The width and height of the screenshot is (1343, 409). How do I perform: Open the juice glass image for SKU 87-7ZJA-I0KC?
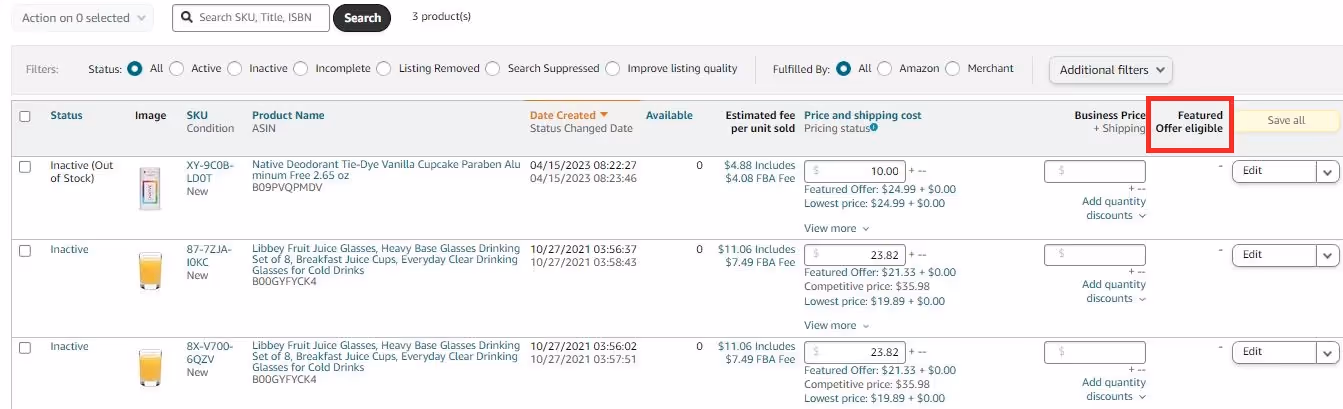pyautogui.click(x=150, y=270)
